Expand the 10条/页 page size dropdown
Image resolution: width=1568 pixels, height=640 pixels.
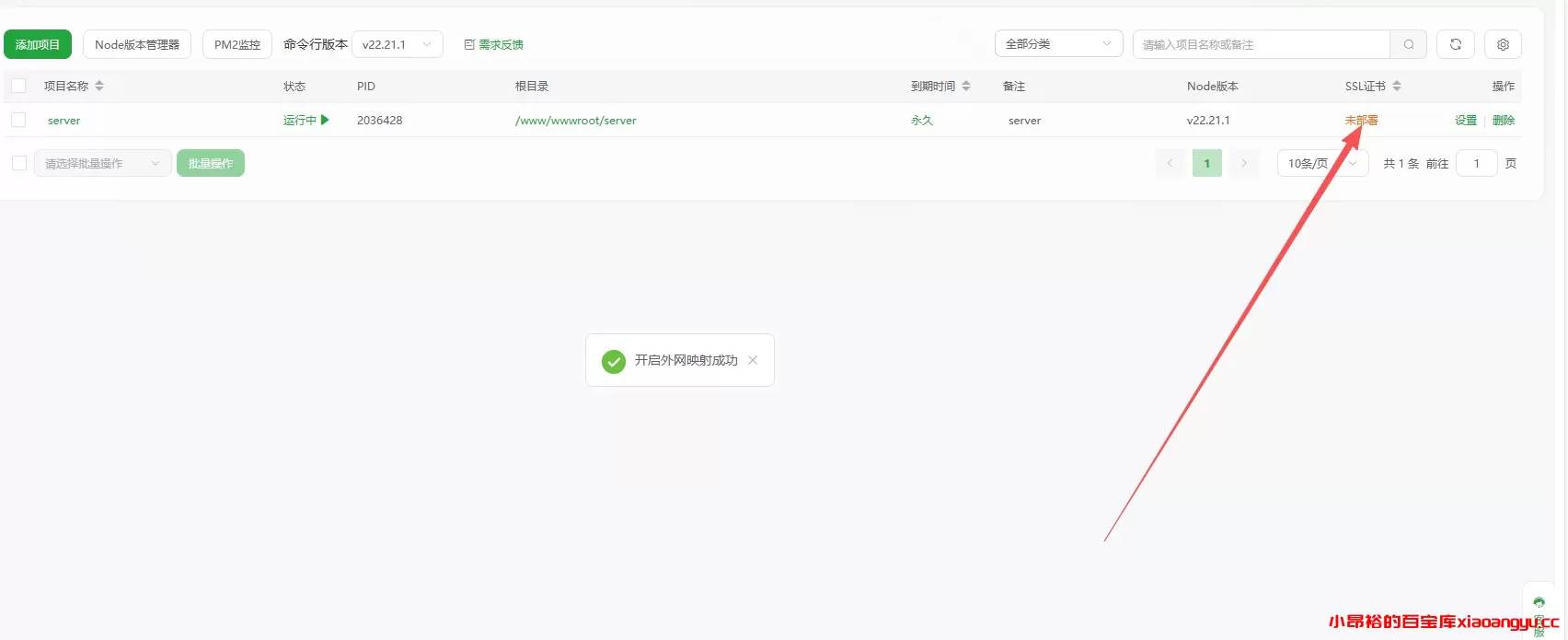point(1322,163)
